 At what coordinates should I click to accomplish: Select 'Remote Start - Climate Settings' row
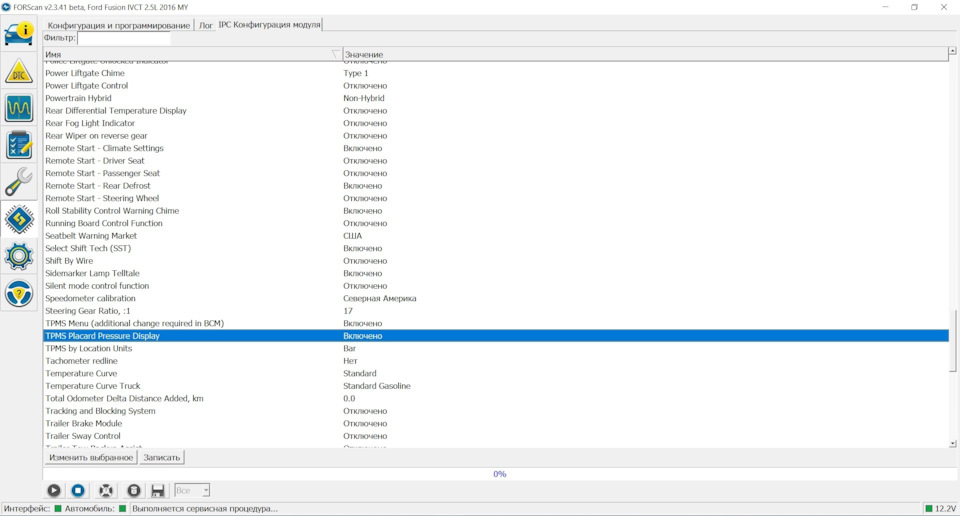[x=496, y=148]
